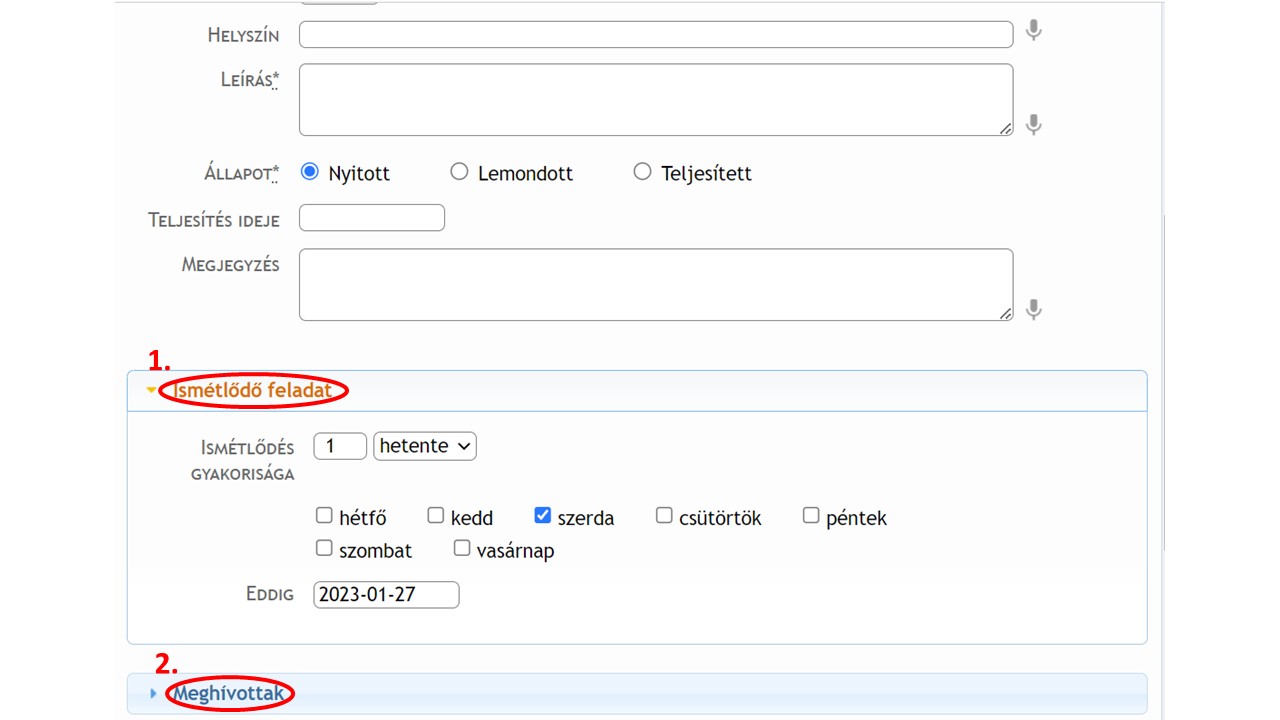
Task: Click microphone icon beside Leírás textarea
Action: (x=1034, y=124)
